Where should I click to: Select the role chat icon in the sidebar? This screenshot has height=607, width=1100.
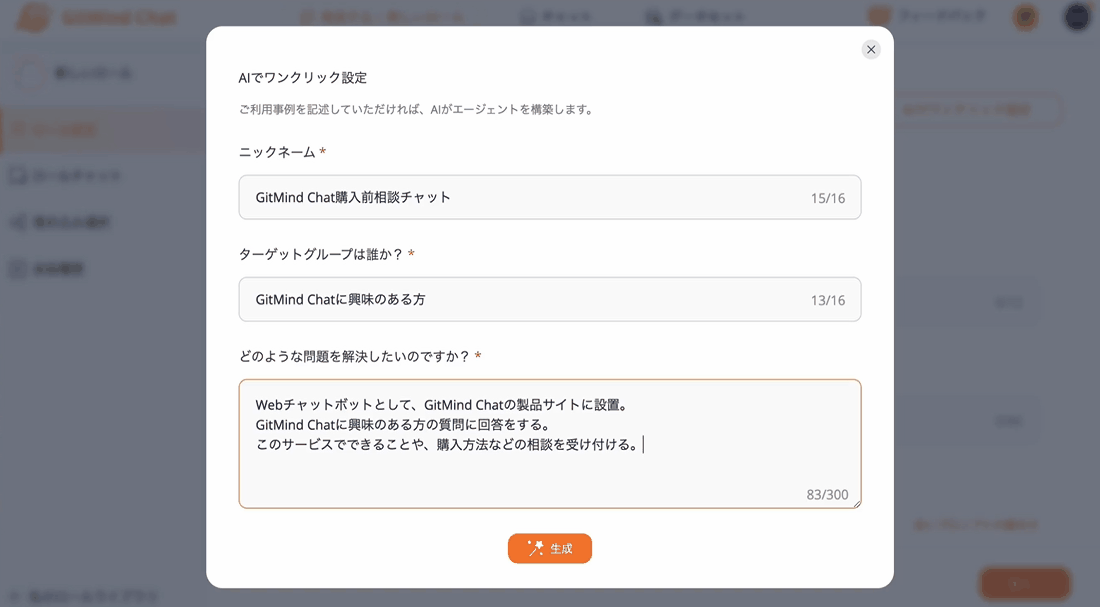17,175
